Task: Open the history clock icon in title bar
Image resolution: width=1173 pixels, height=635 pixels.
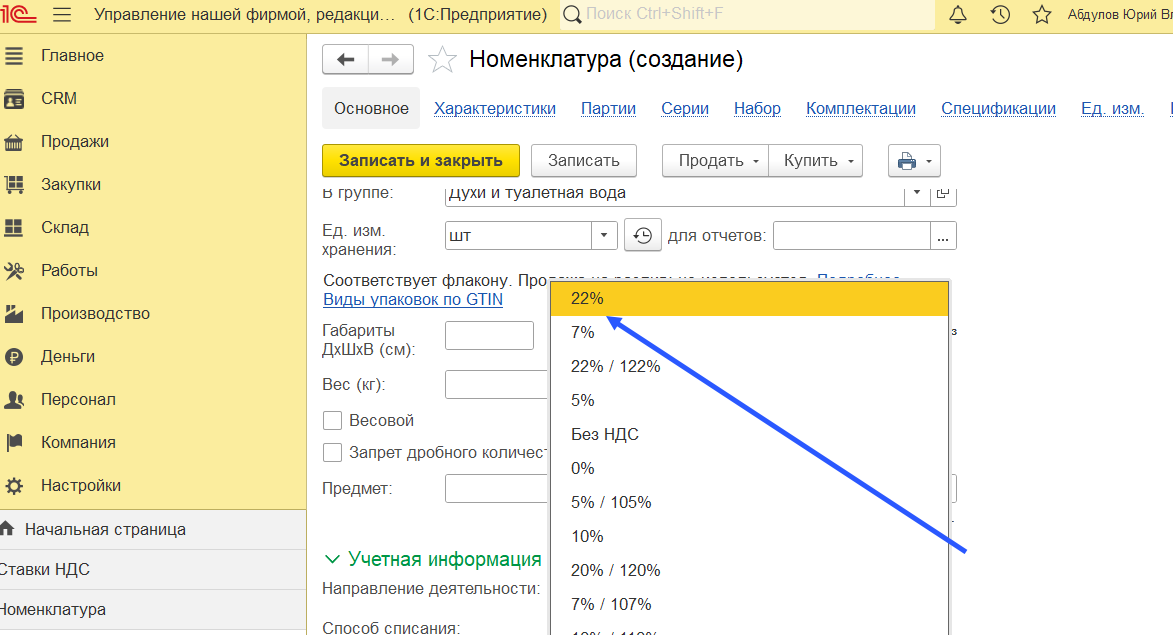Action: pos(1000,14)
